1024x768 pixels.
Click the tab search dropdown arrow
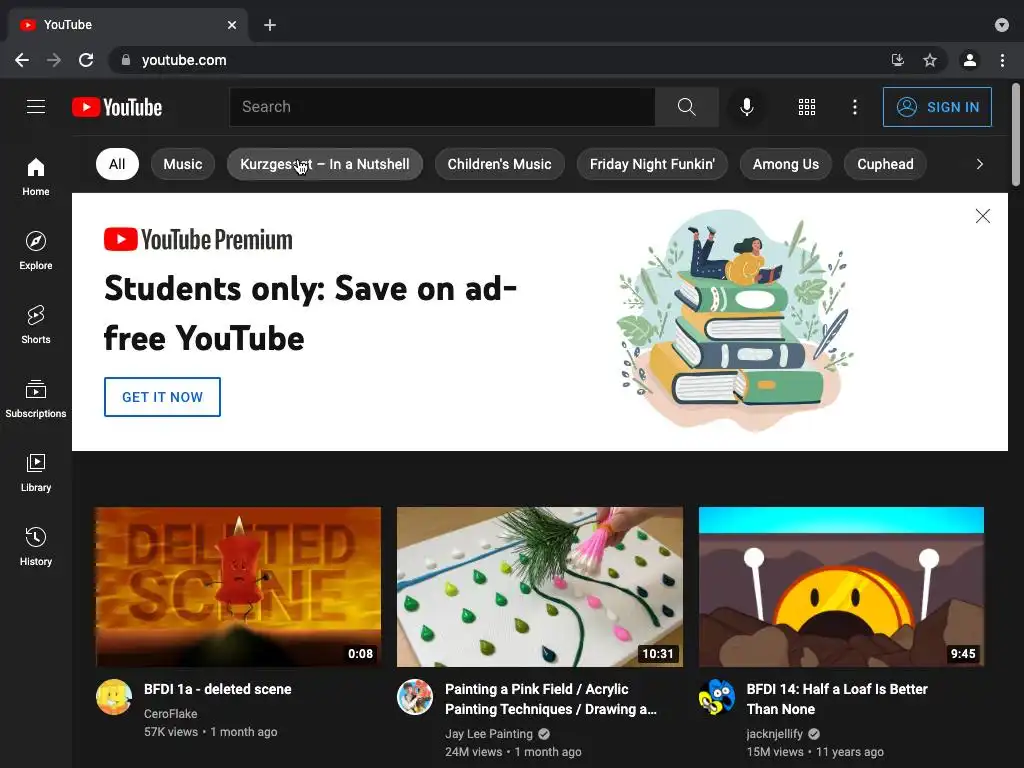(1002, 25)
